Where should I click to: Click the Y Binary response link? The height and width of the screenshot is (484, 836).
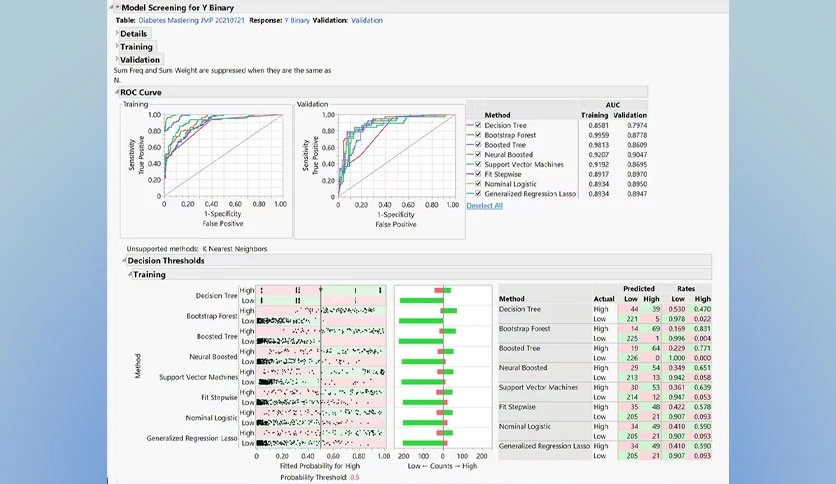[297, 20]
